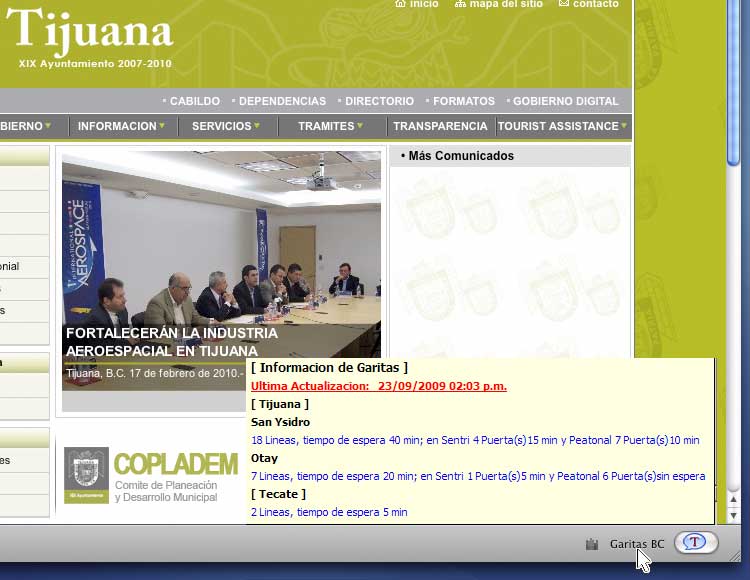The image size is (750, 580).
Task: Open the mapa del sitio link
Action: click(499, 4)
